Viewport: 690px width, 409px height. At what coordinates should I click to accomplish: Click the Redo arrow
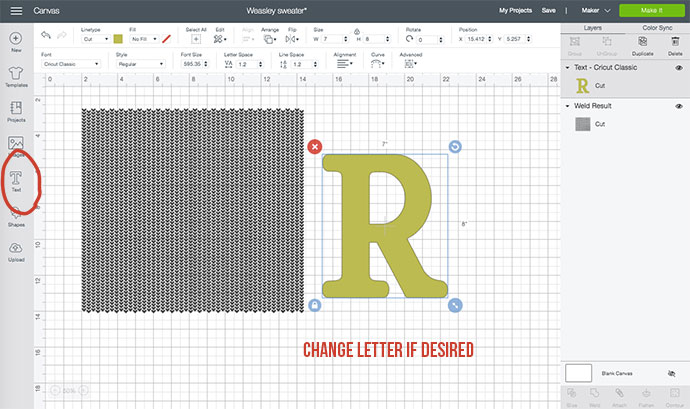[x=62, y=35]
